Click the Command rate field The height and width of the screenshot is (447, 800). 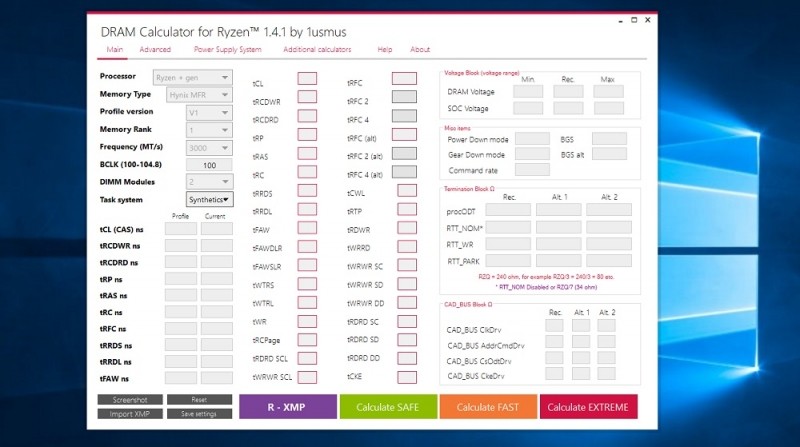[x=532, y=169]
